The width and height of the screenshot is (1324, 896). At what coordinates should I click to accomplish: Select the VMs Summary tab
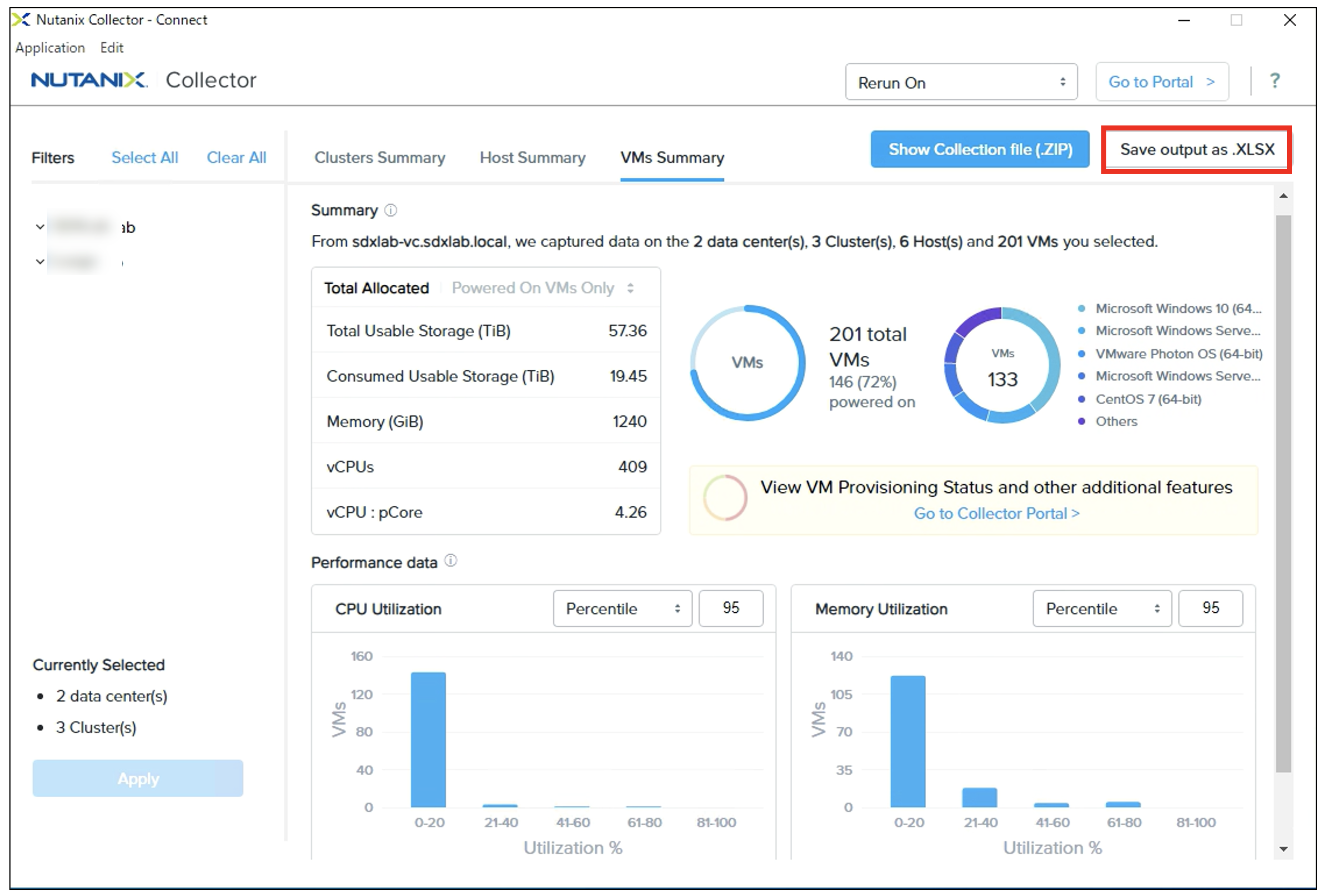pos(671,157)
